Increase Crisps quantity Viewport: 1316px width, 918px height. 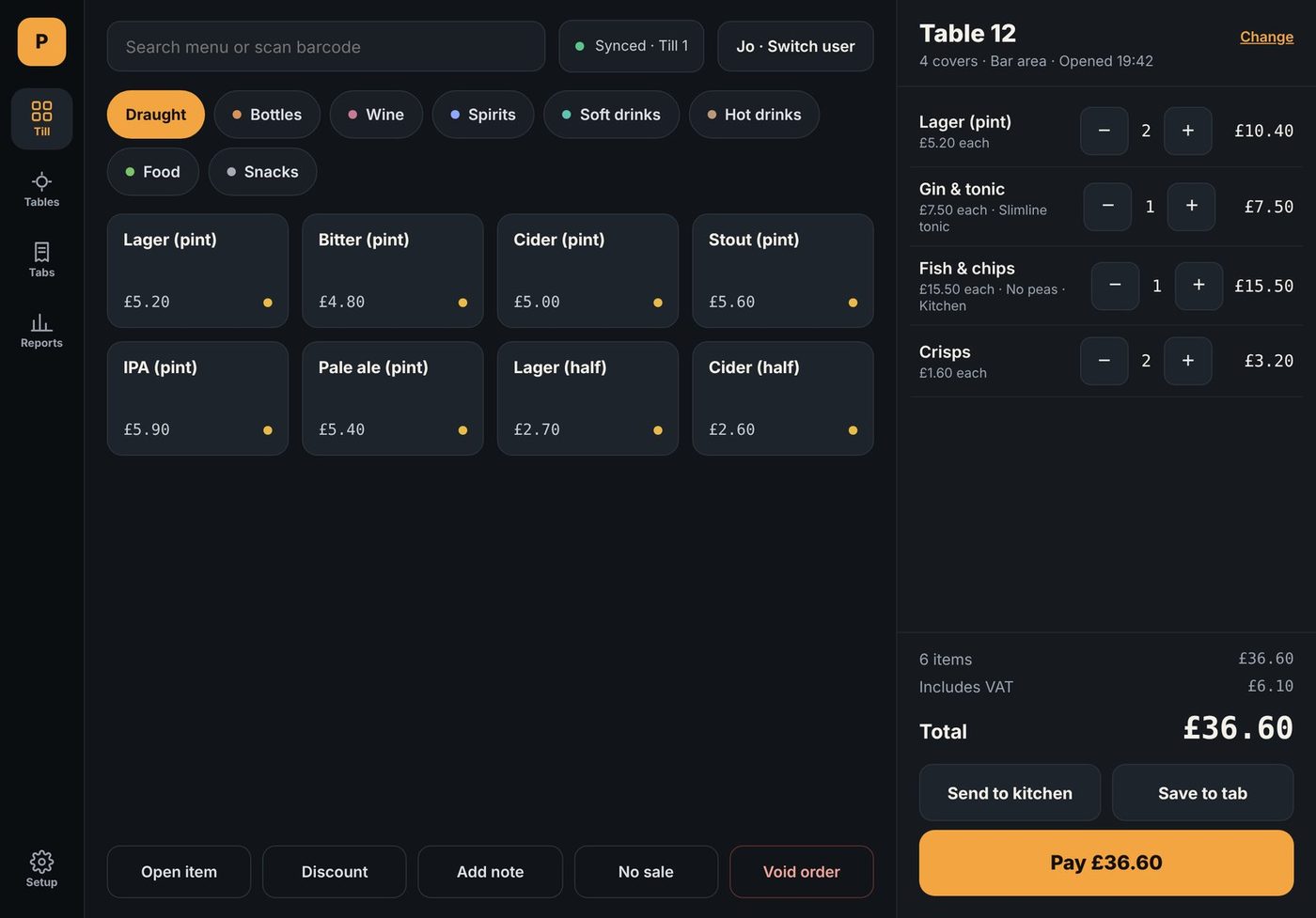[x=1188, y=361]
